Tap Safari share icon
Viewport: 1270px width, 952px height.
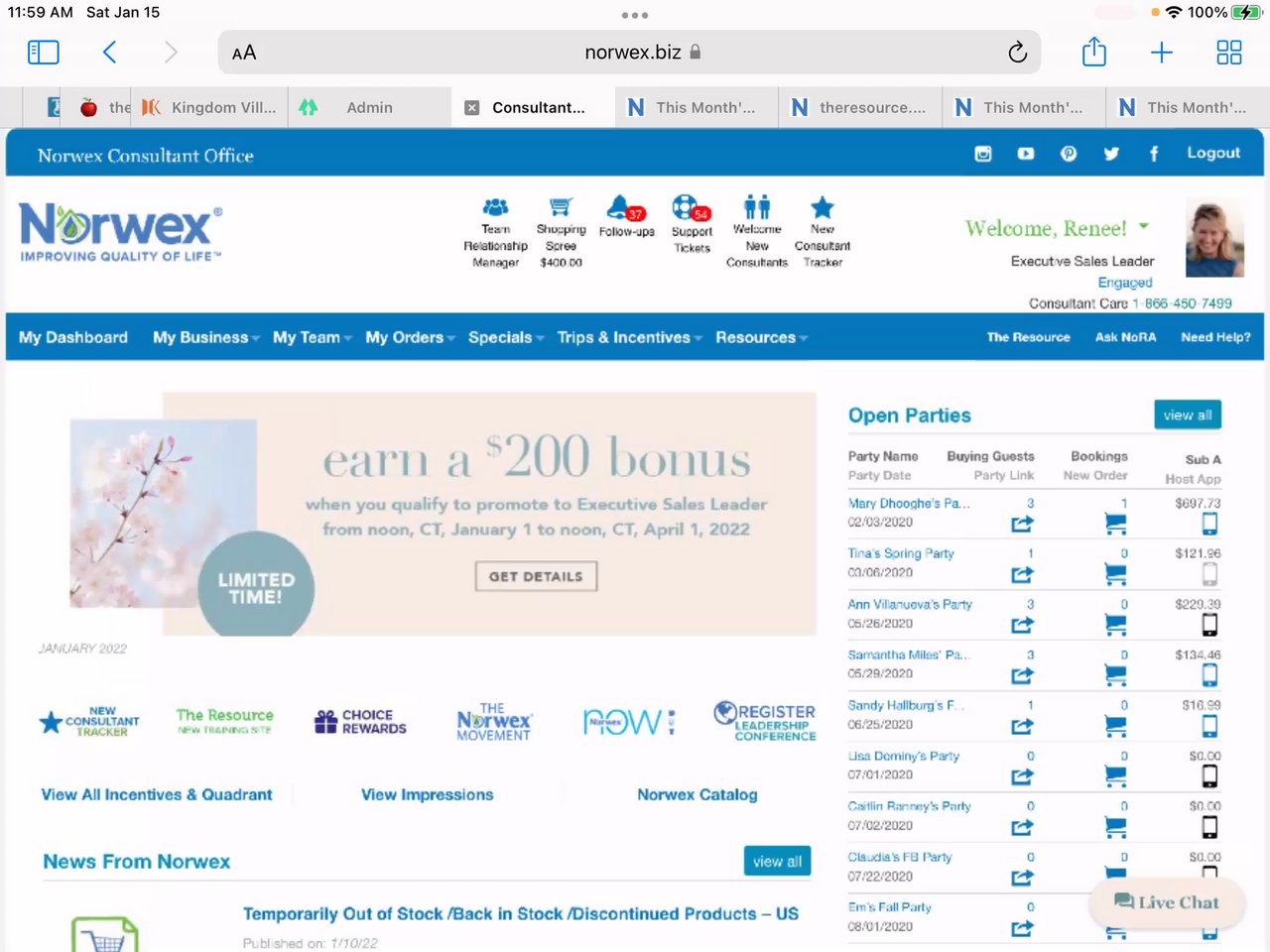point(1093,52)
